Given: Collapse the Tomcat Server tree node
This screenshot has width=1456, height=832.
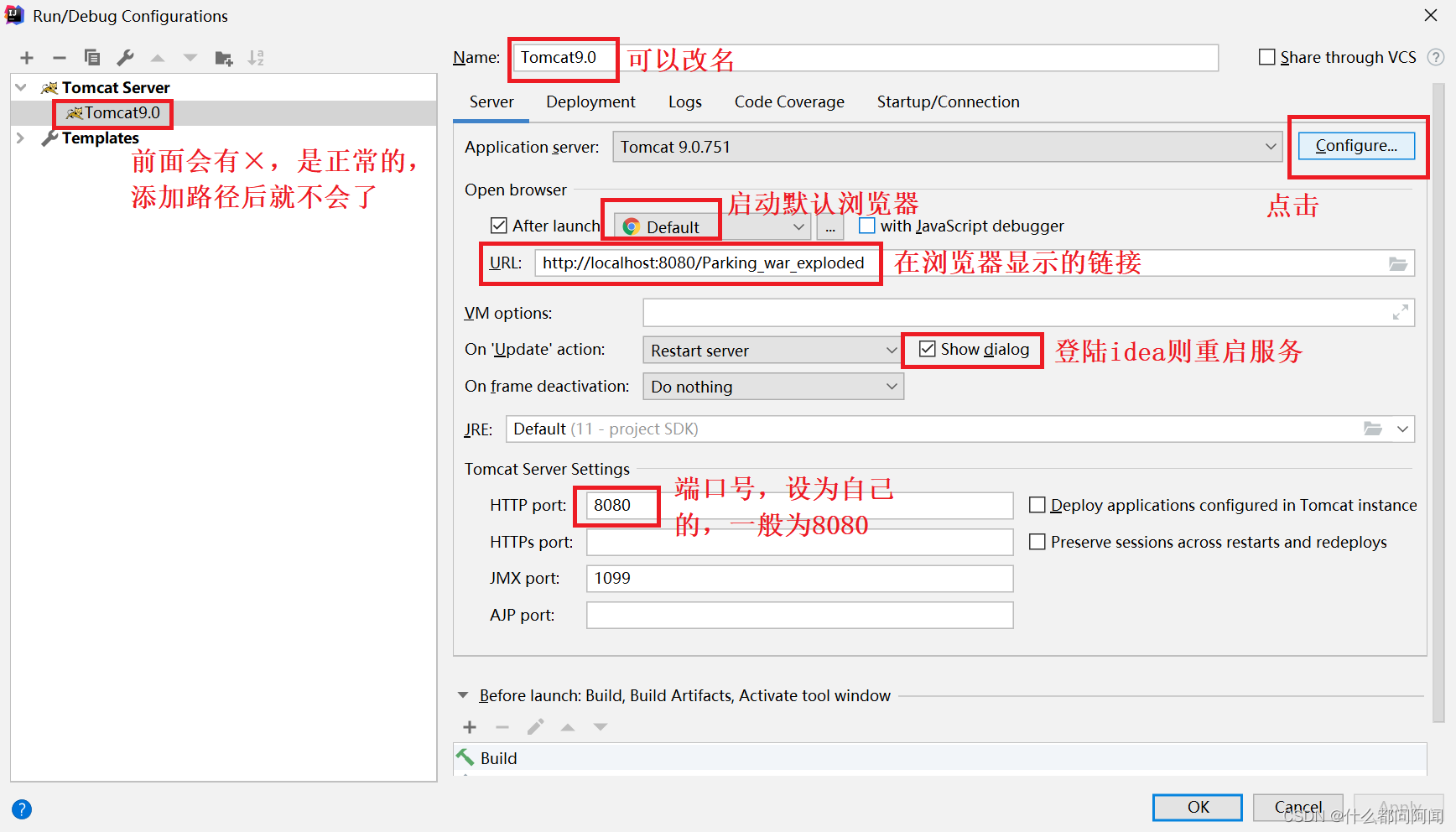Looking at the screenshot, I should click(22, 87).
